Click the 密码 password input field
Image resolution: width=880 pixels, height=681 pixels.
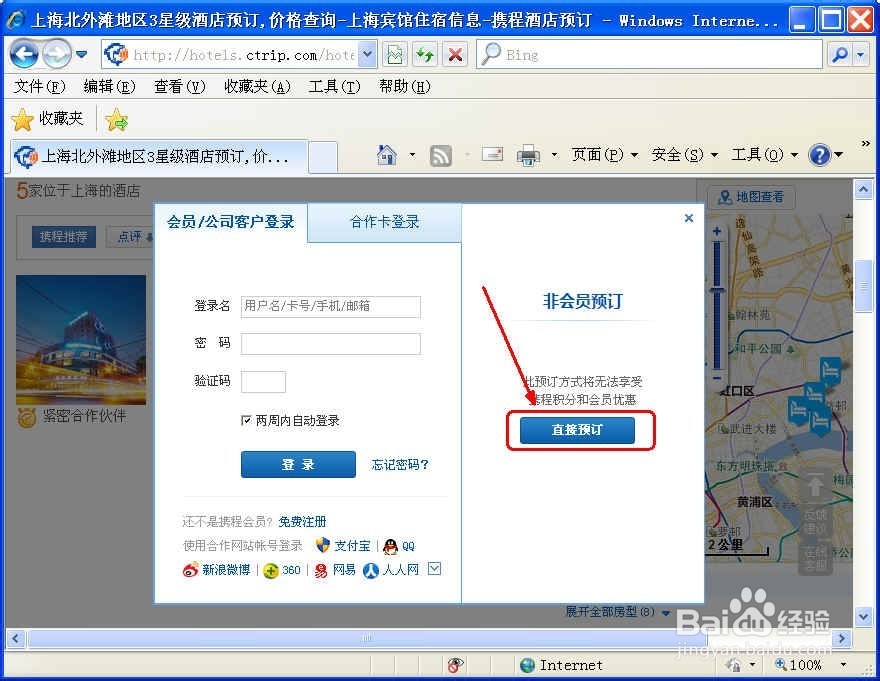[331, 344]
